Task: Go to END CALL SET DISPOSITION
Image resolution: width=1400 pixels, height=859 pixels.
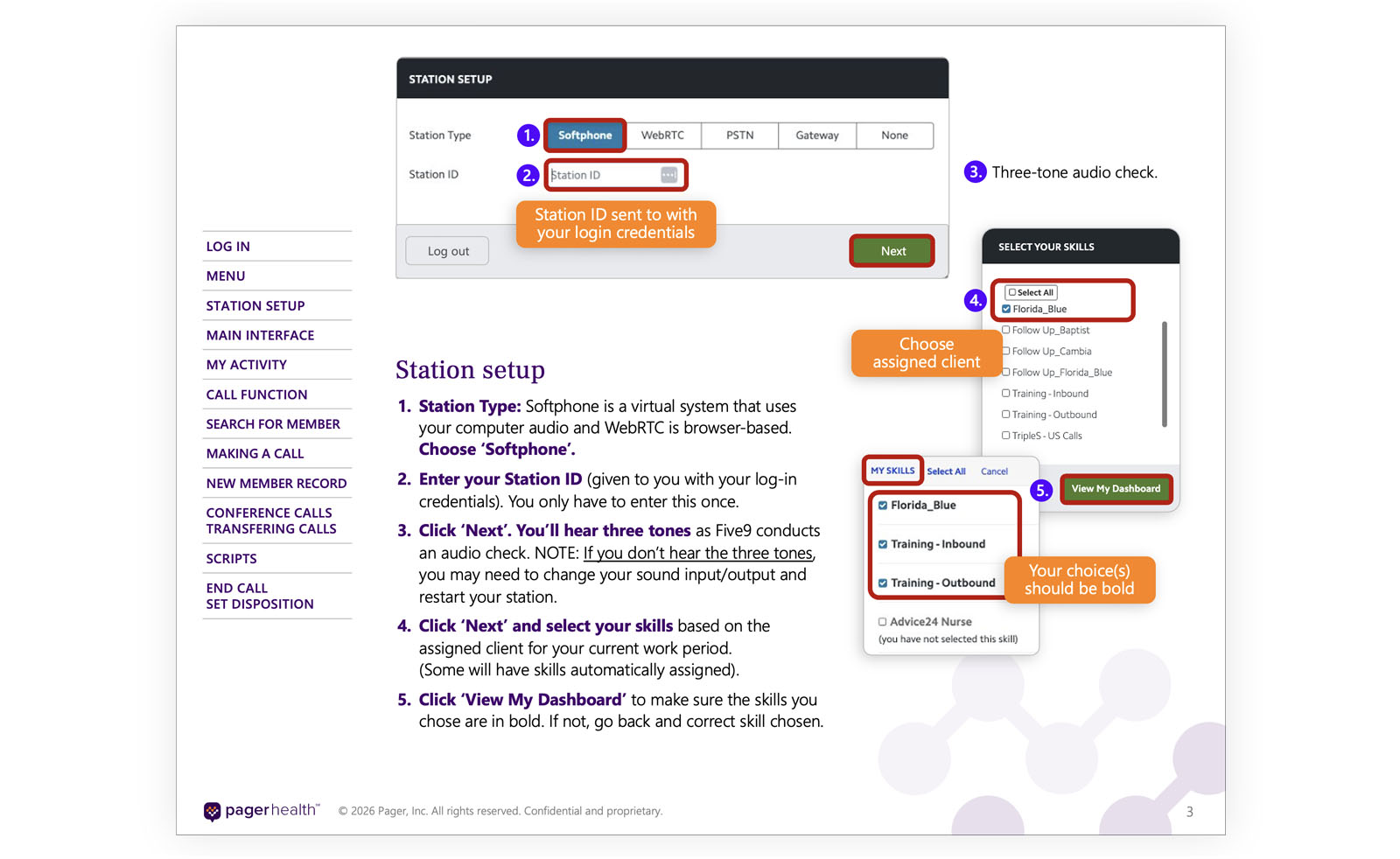Action: [x=260, y=596]
